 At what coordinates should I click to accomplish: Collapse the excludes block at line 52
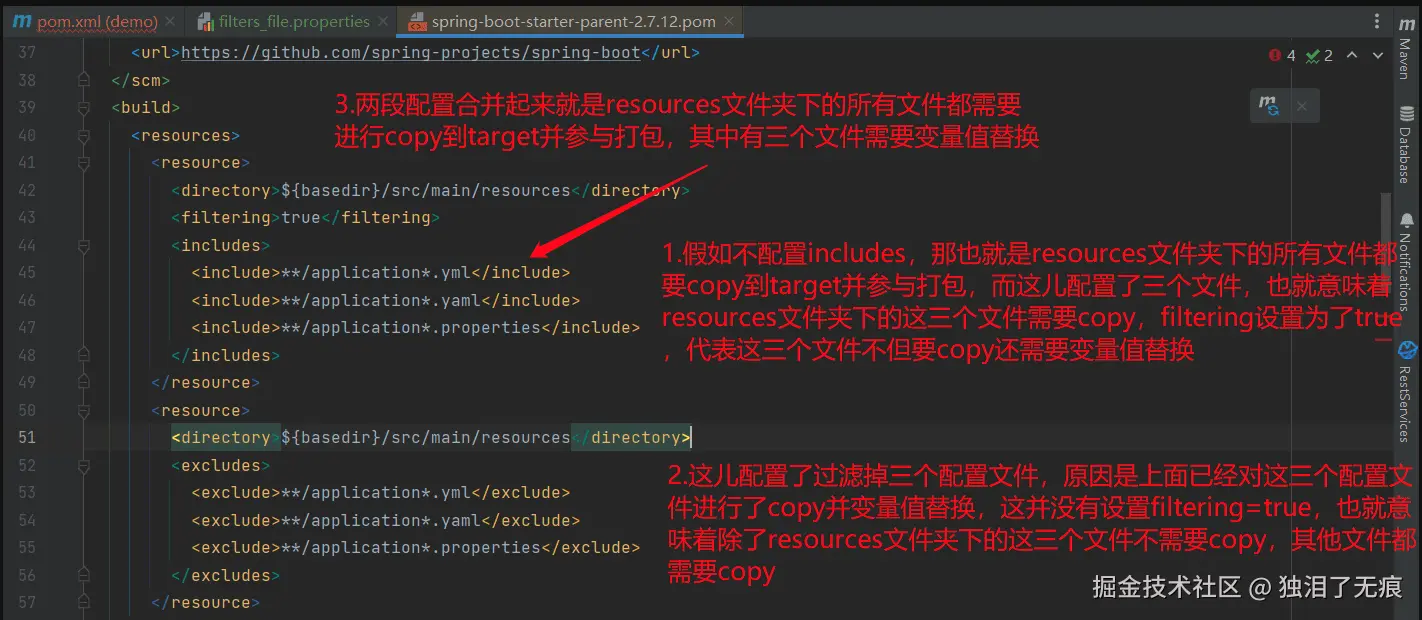(x=84, y=465)
